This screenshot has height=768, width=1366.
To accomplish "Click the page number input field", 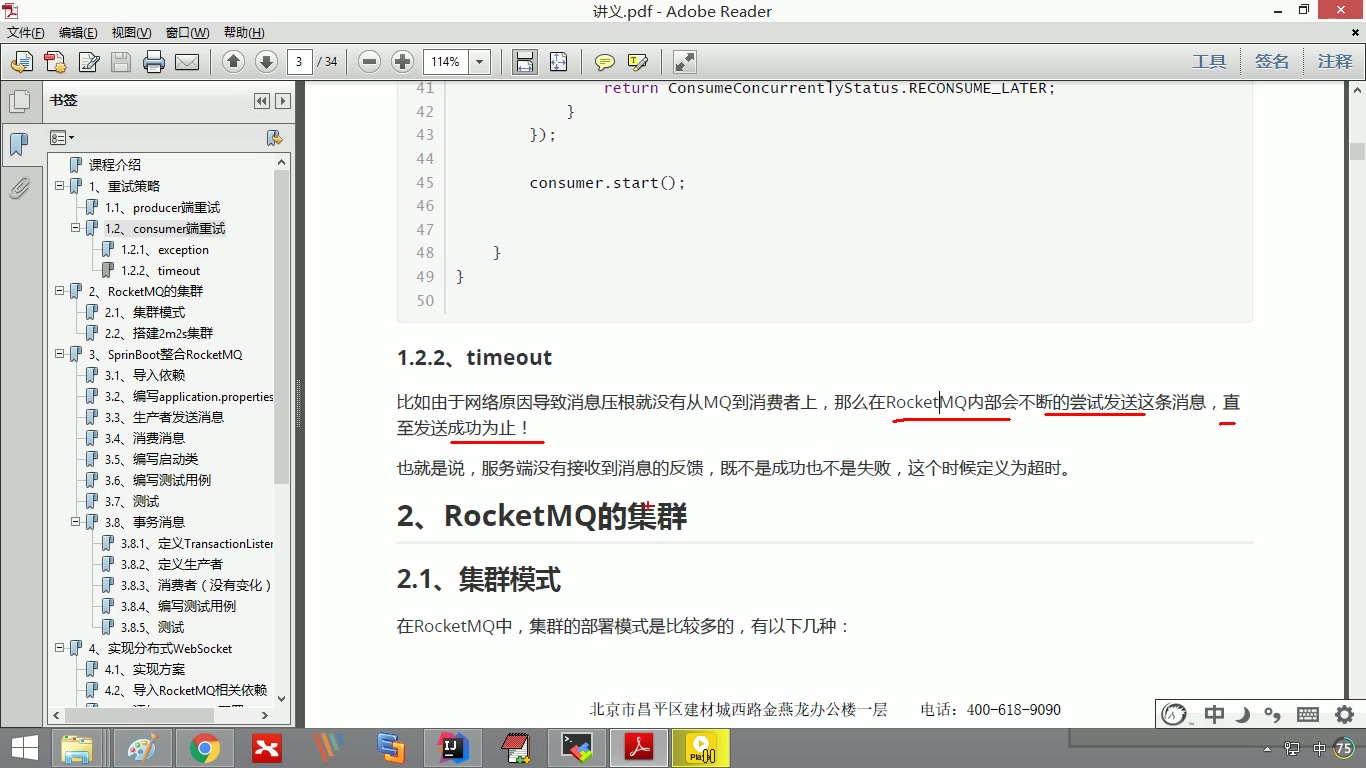I will pos(299,62).
